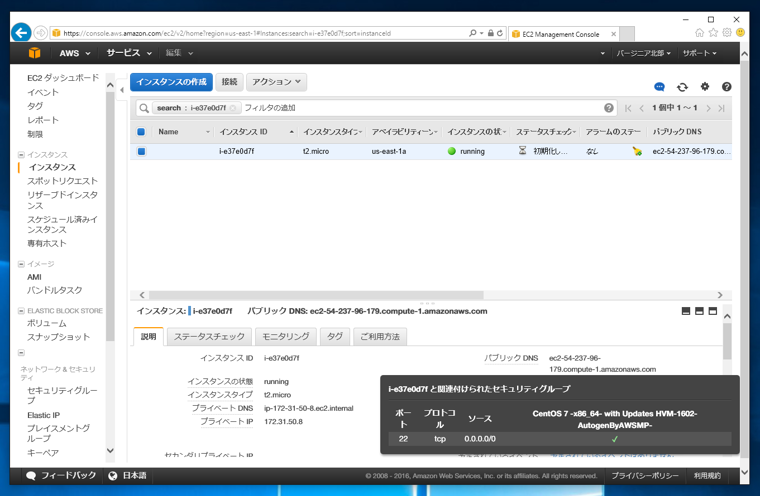Viewport: 760px width, 496px height.
Task: Open the プライバシーポリシー link
Action: tap(645, 476)
